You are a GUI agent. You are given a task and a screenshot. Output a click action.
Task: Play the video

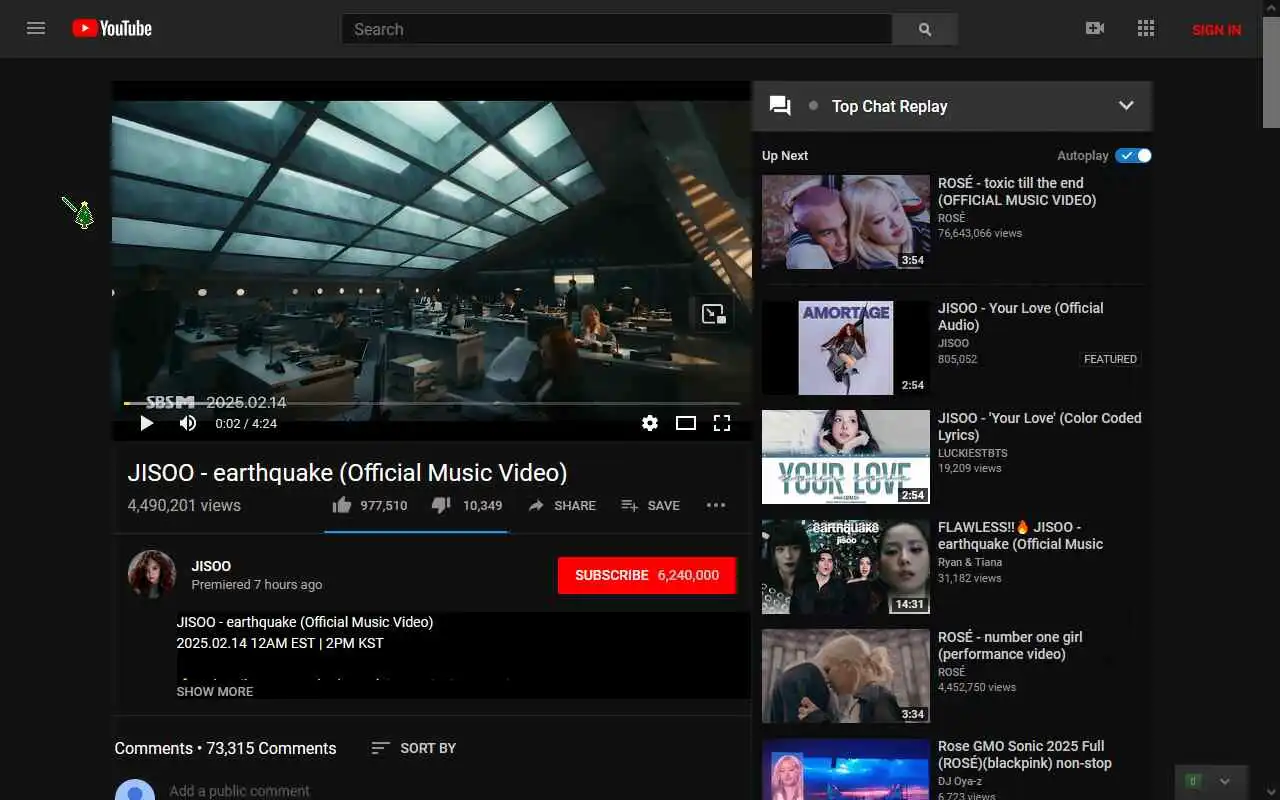pos(147,423)
